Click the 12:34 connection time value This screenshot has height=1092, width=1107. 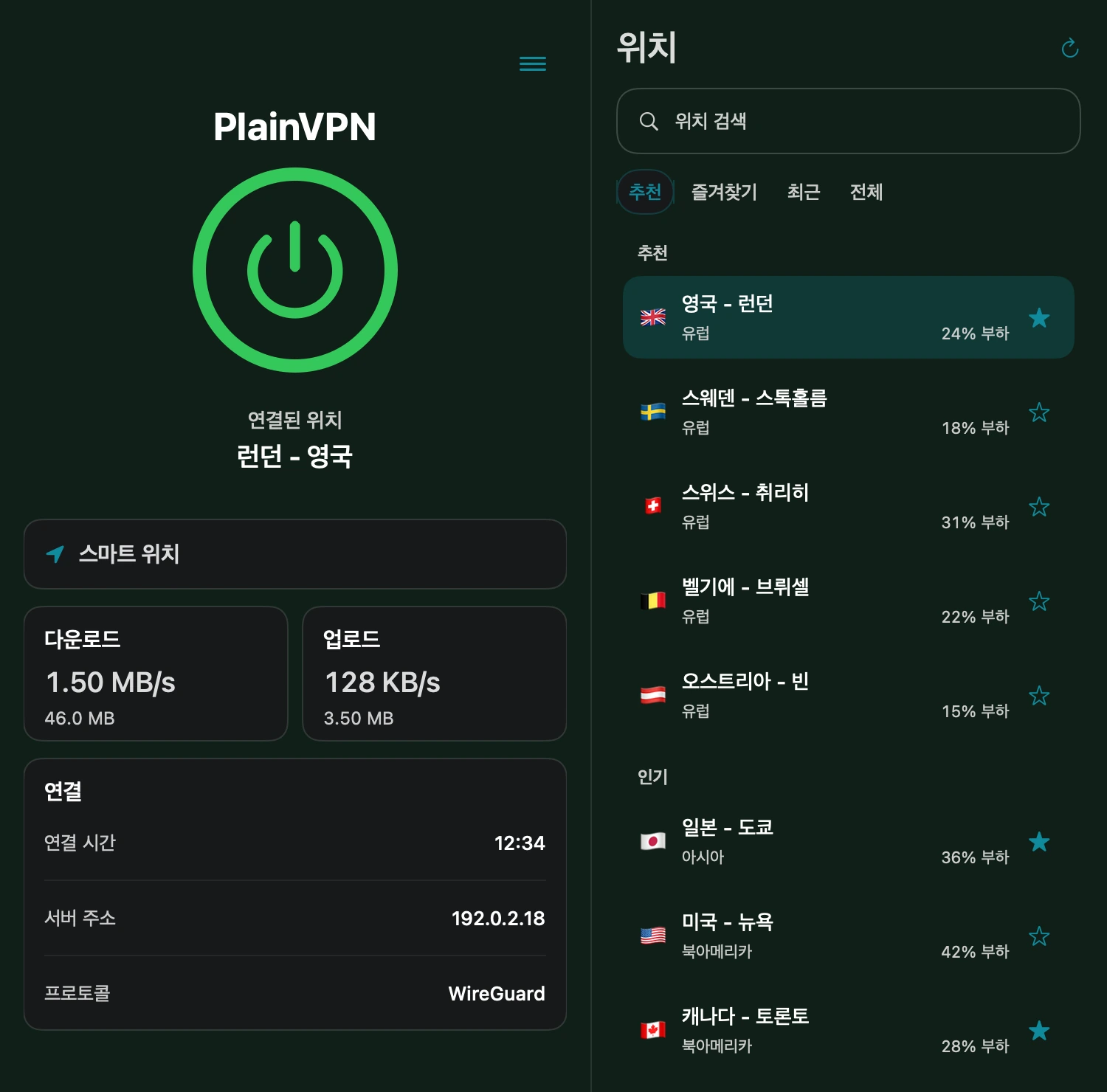click(520, 843)
